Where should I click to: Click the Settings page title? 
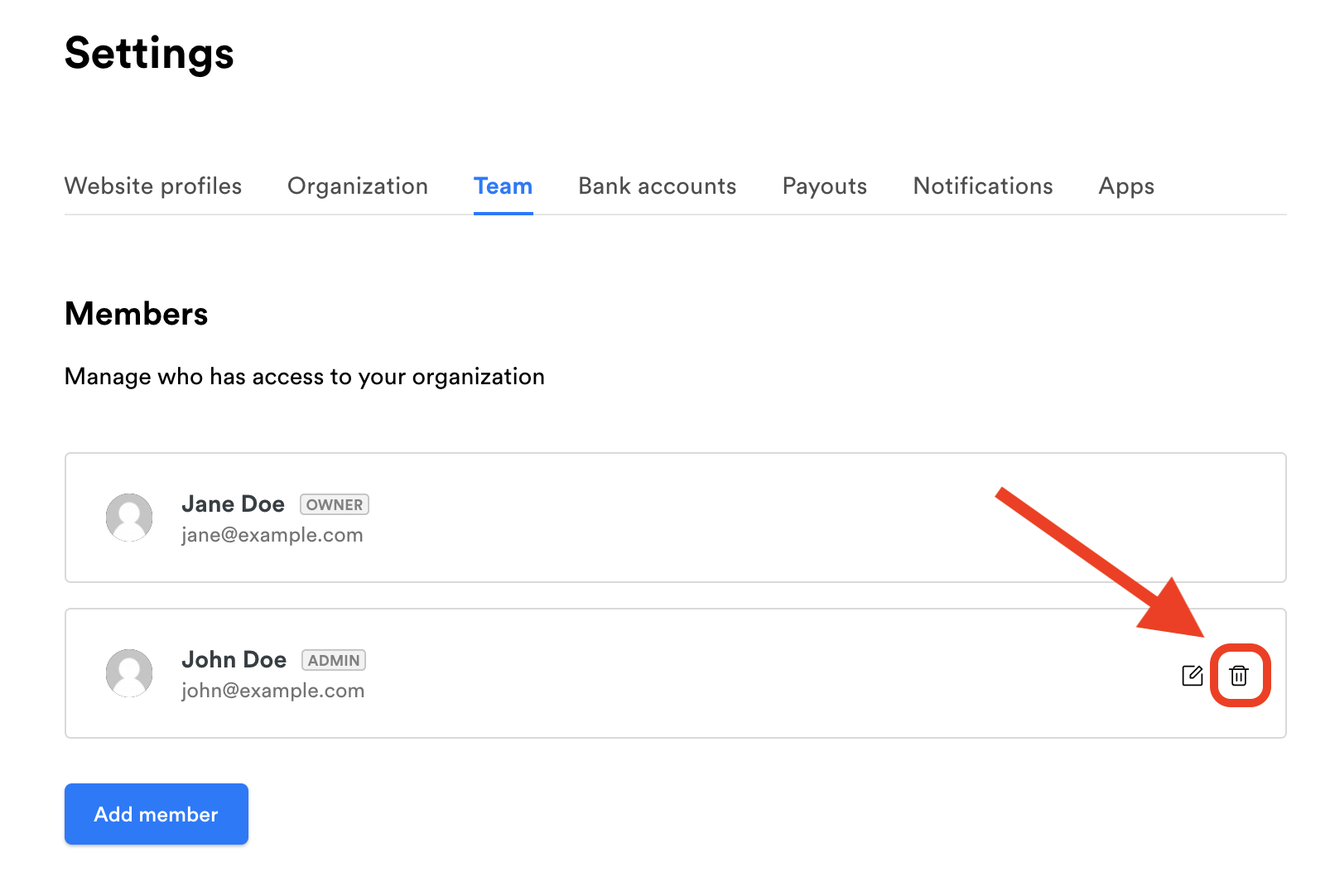point(150,54)
